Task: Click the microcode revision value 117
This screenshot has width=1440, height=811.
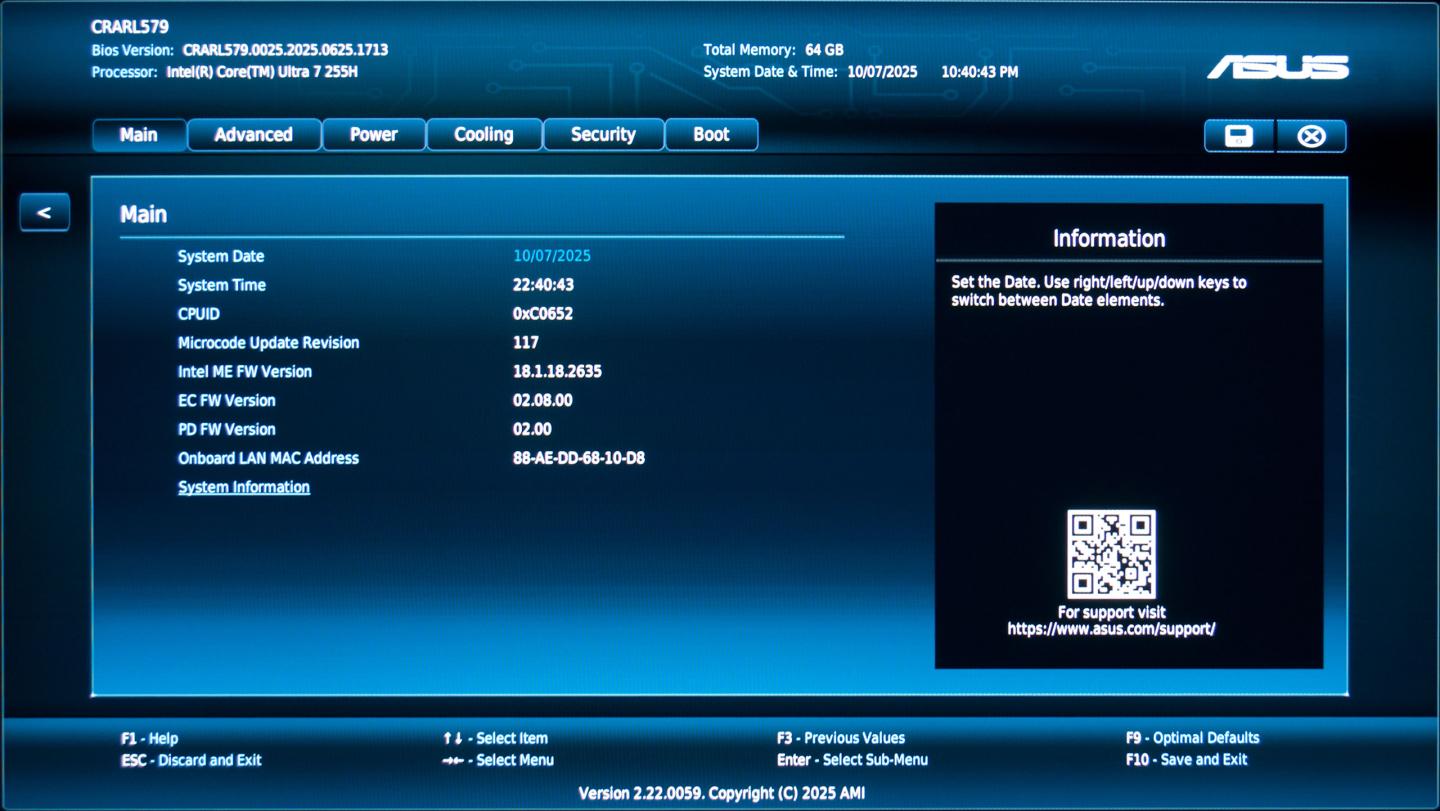Action: pyautogui.click(x=526, y=343)
